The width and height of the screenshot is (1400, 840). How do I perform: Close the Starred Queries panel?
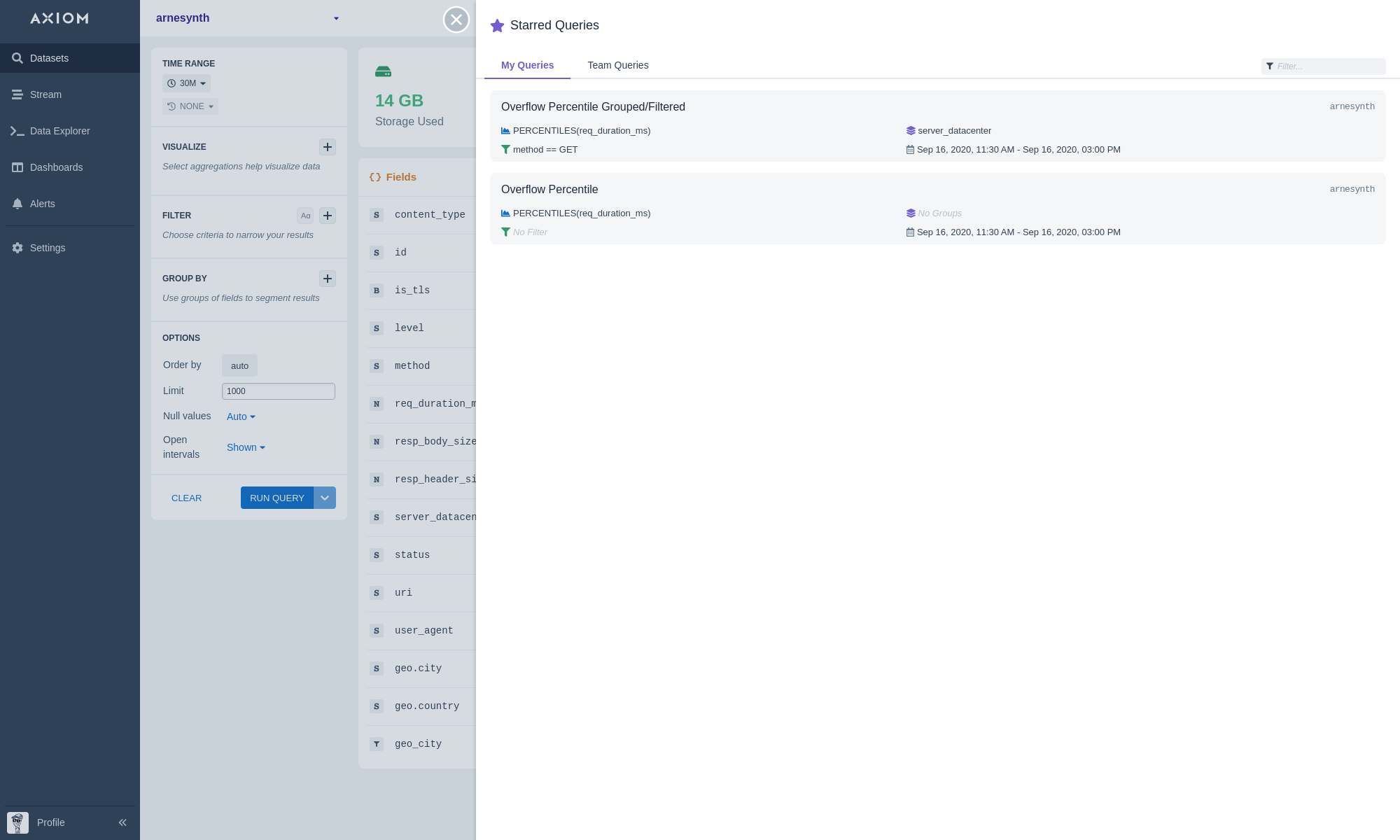point(456,20)
